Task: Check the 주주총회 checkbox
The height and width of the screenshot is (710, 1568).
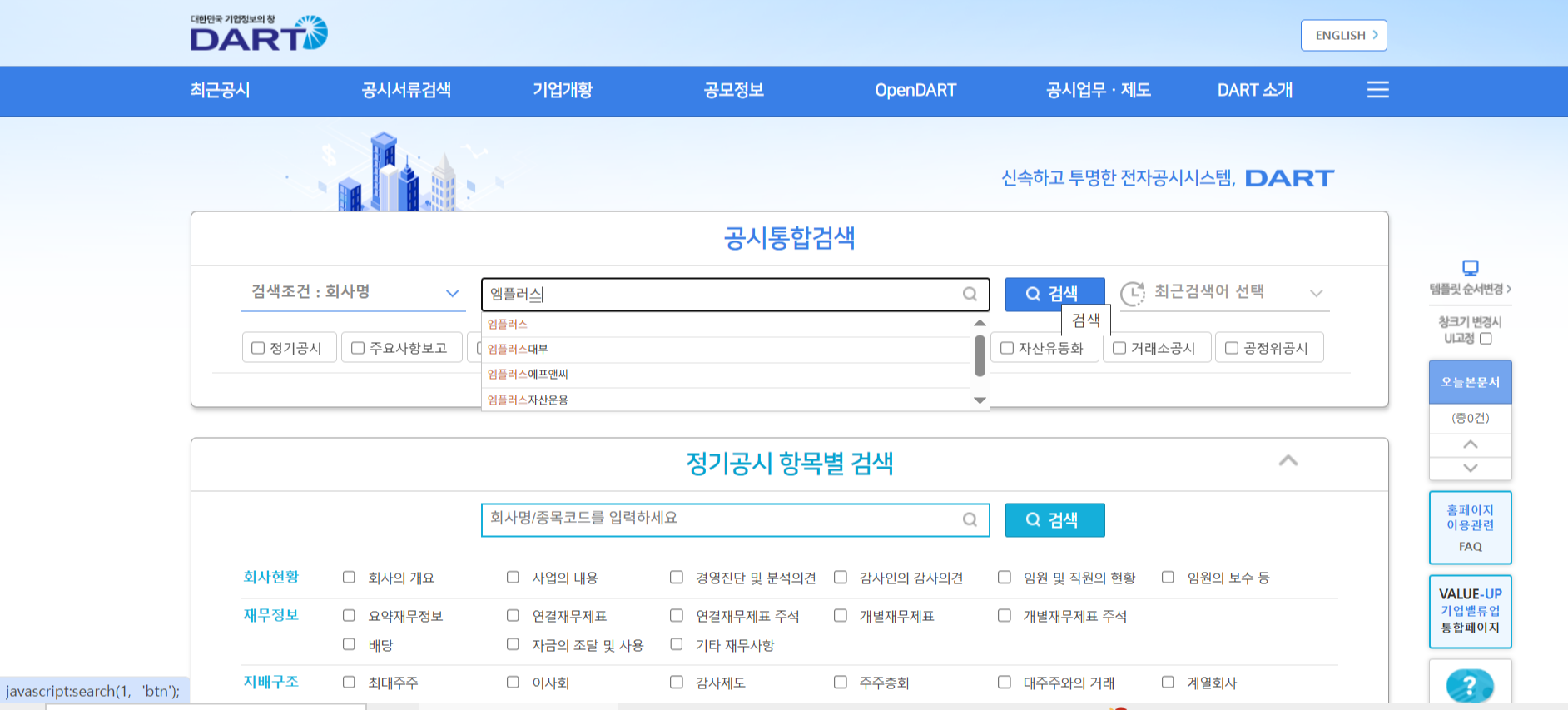Action: point(841,682)
